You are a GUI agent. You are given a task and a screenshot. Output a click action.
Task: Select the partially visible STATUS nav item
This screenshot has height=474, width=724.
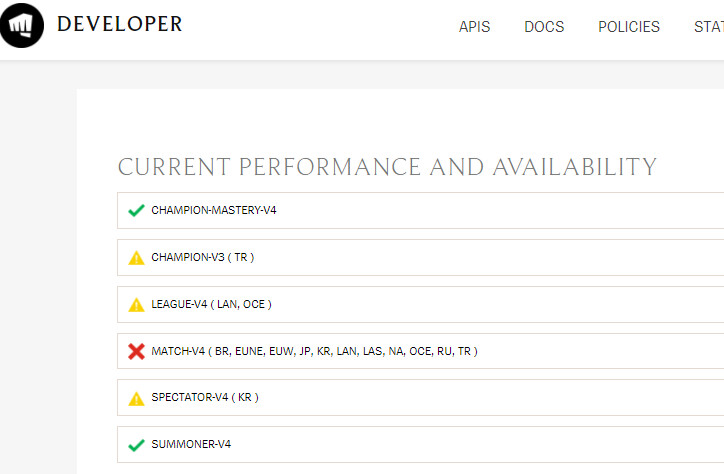click(x=708, y=27)
